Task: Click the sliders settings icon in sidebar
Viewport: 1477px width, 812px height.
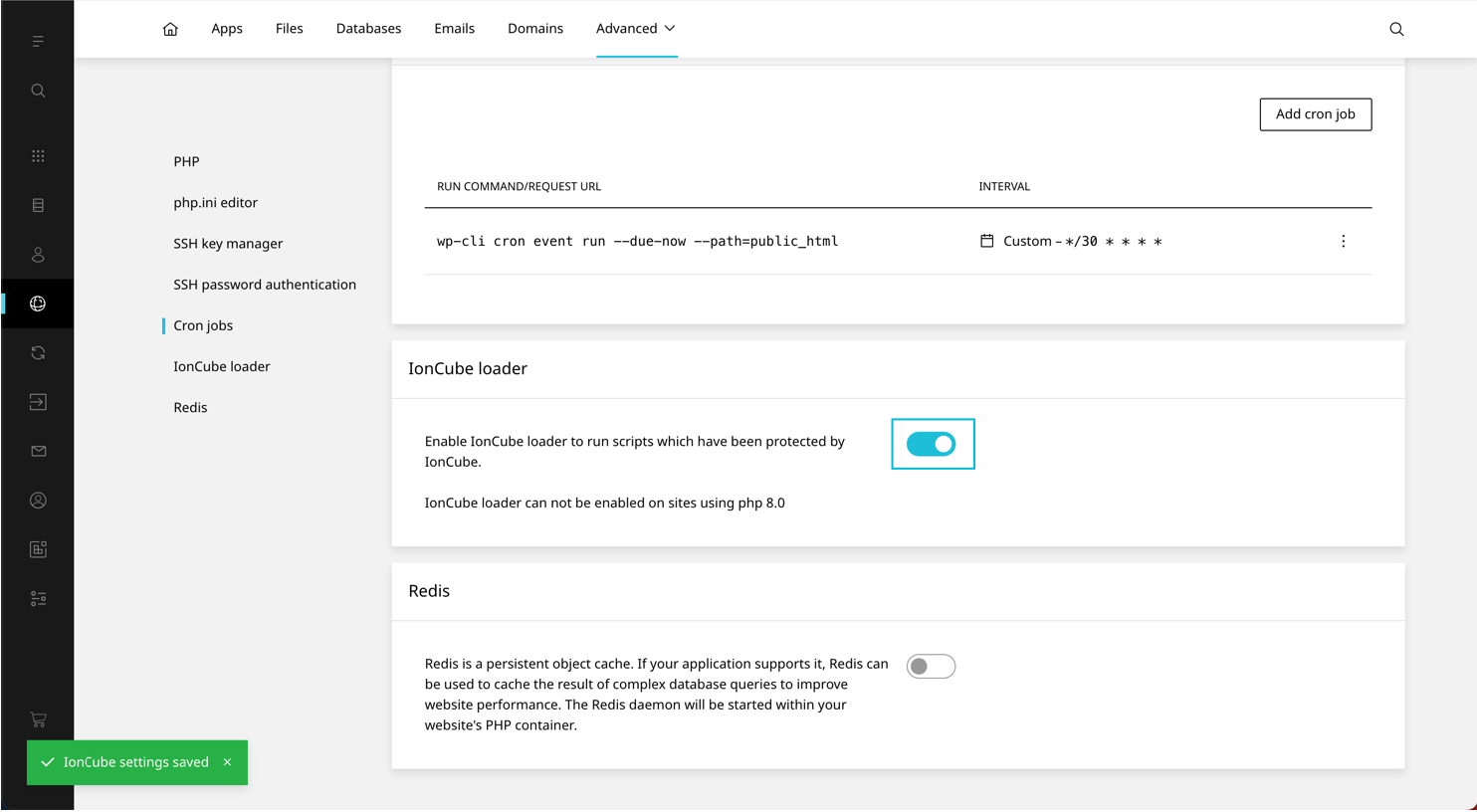Action: coord(38,599)
